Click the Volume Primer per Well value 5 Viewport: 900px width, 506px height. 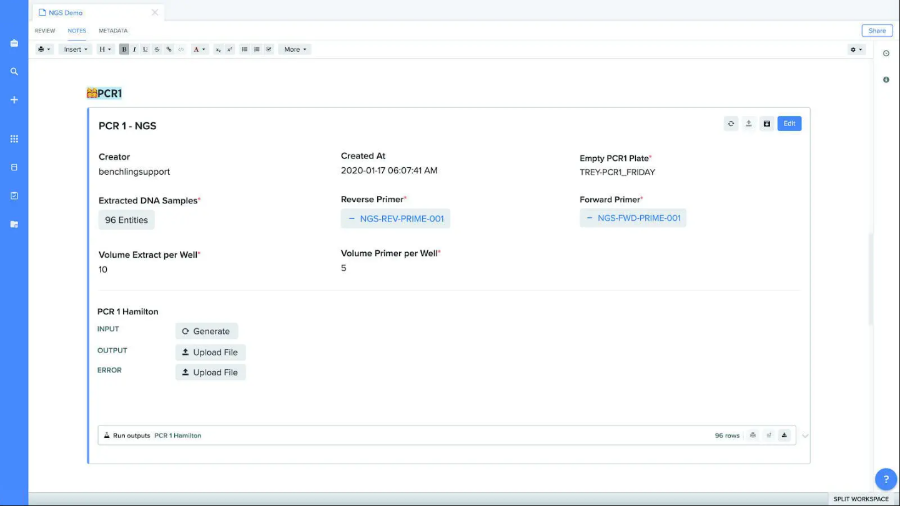pos(343,268)
